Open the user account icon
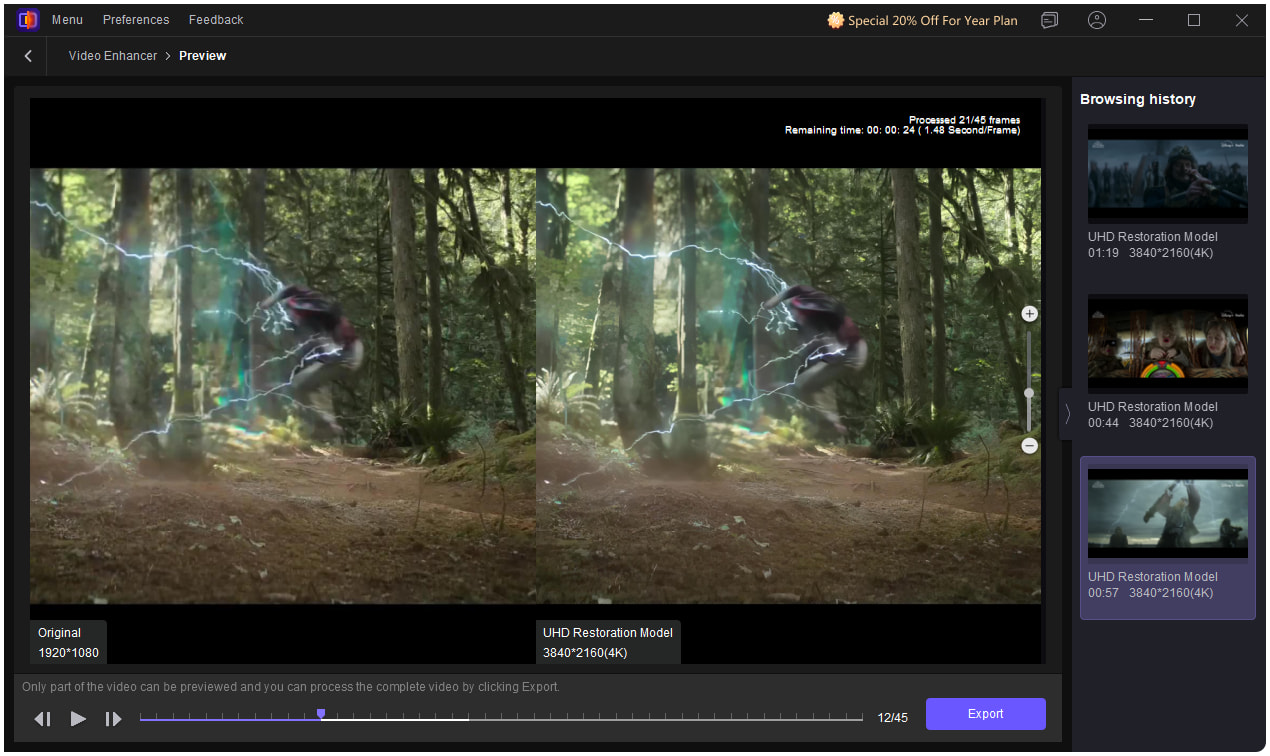 tap(1098, 20)
